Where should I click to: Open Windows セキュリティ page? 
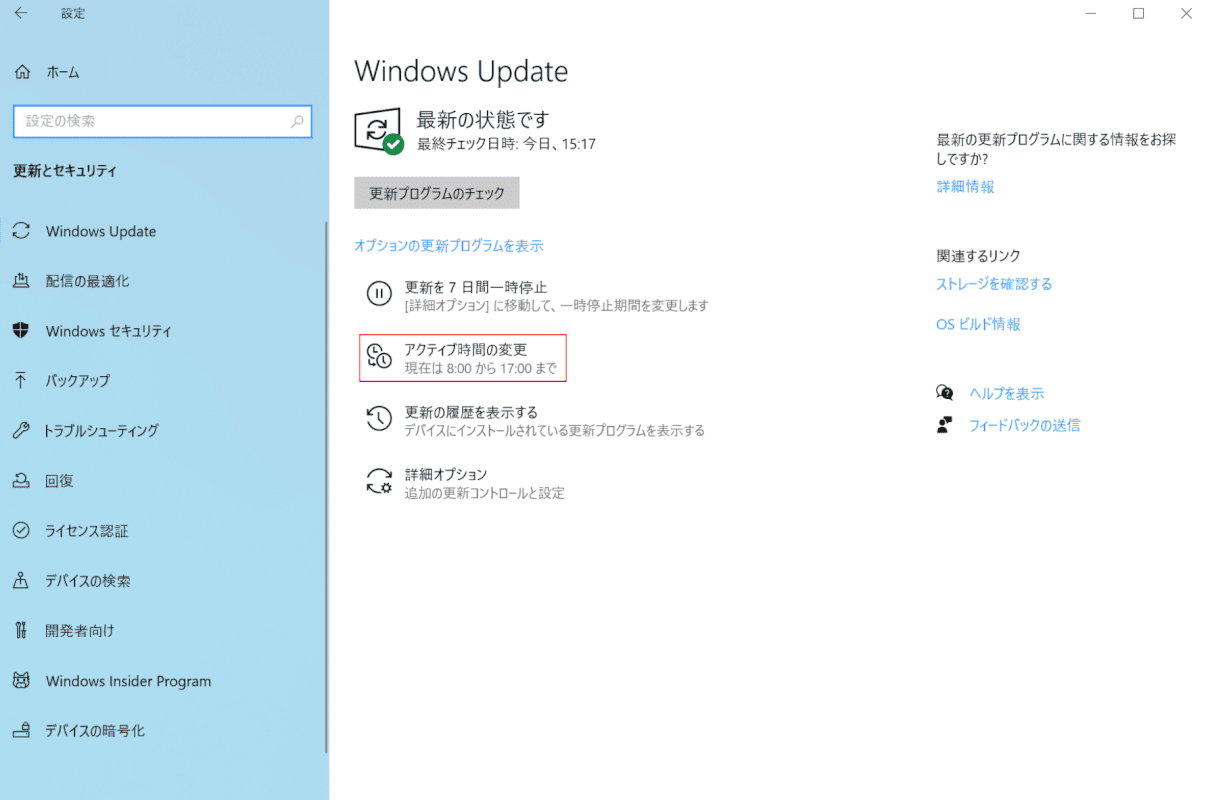[109, 331]
